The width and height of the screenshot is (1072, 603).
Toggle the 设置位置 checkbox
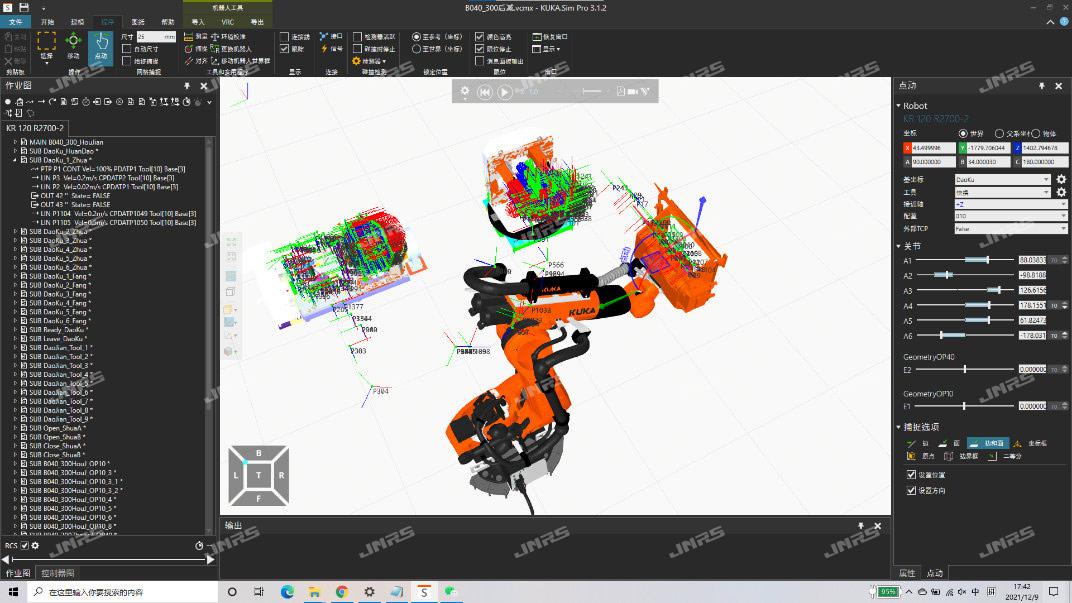(911, 475)
